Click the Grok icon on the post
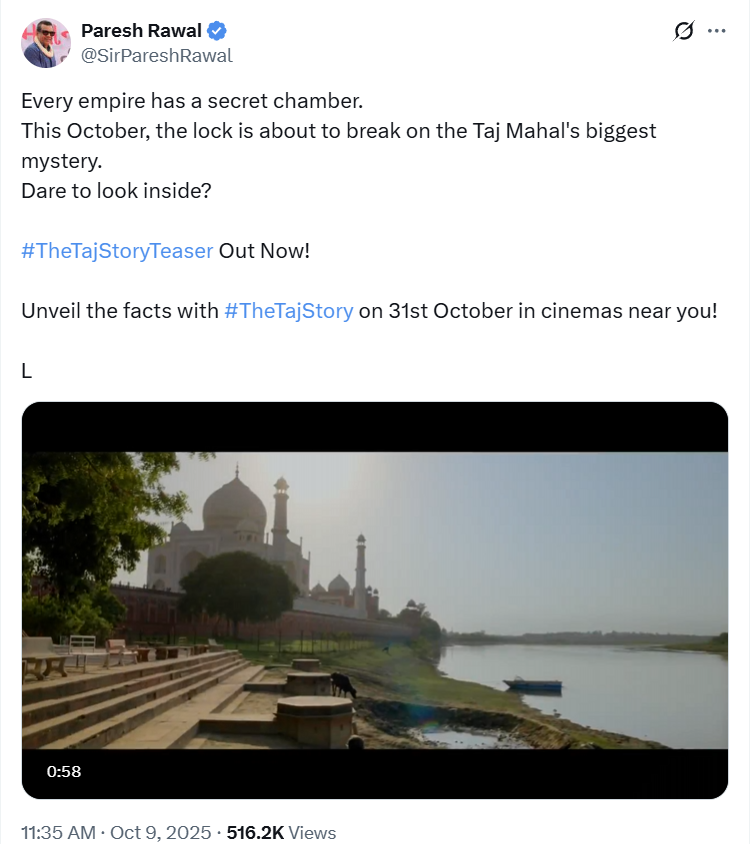This screenshot has width=754, height=844. point(684,31)
